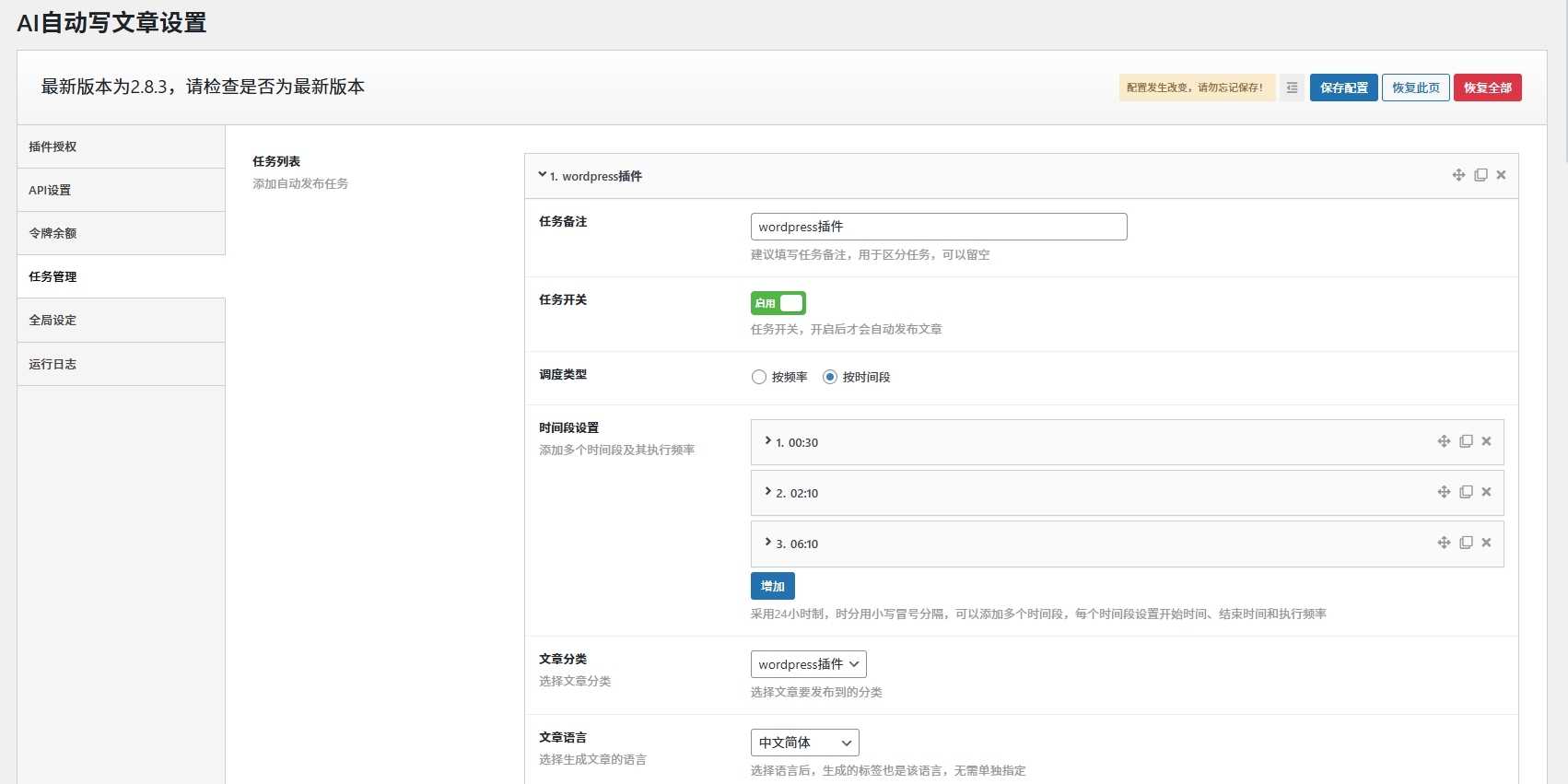The width and height of the screenshot is (1568, 784).
Task: Click the 任务备注 text field
Action: pos(938,227)
